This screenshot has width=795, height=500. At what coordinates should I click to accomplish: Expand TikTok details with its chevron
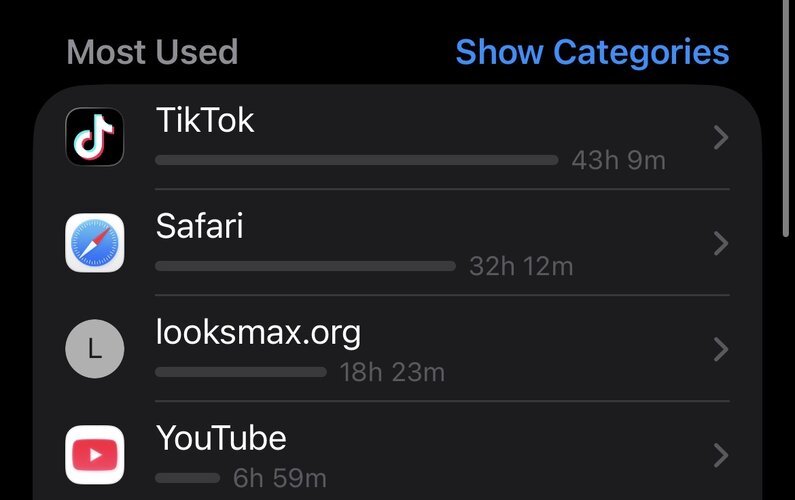pos(720,137)
